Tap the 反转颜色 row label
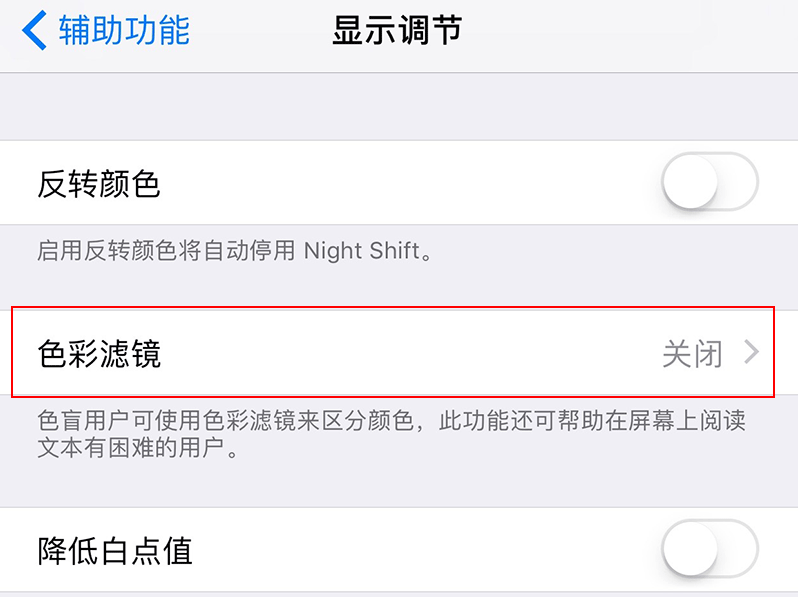The image size is (799, 597). click(x=99, y=184)
